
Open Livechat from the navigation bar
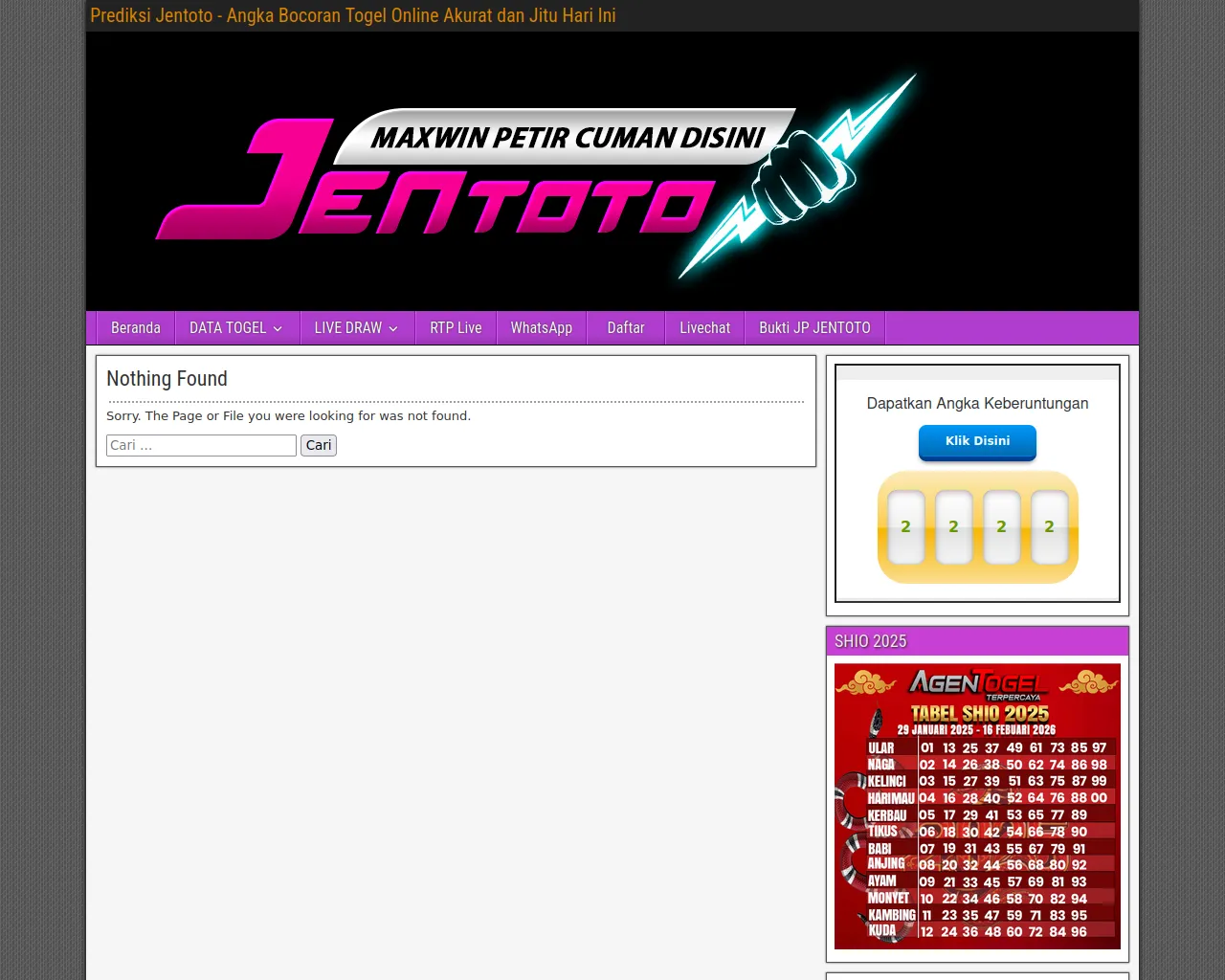704,327
